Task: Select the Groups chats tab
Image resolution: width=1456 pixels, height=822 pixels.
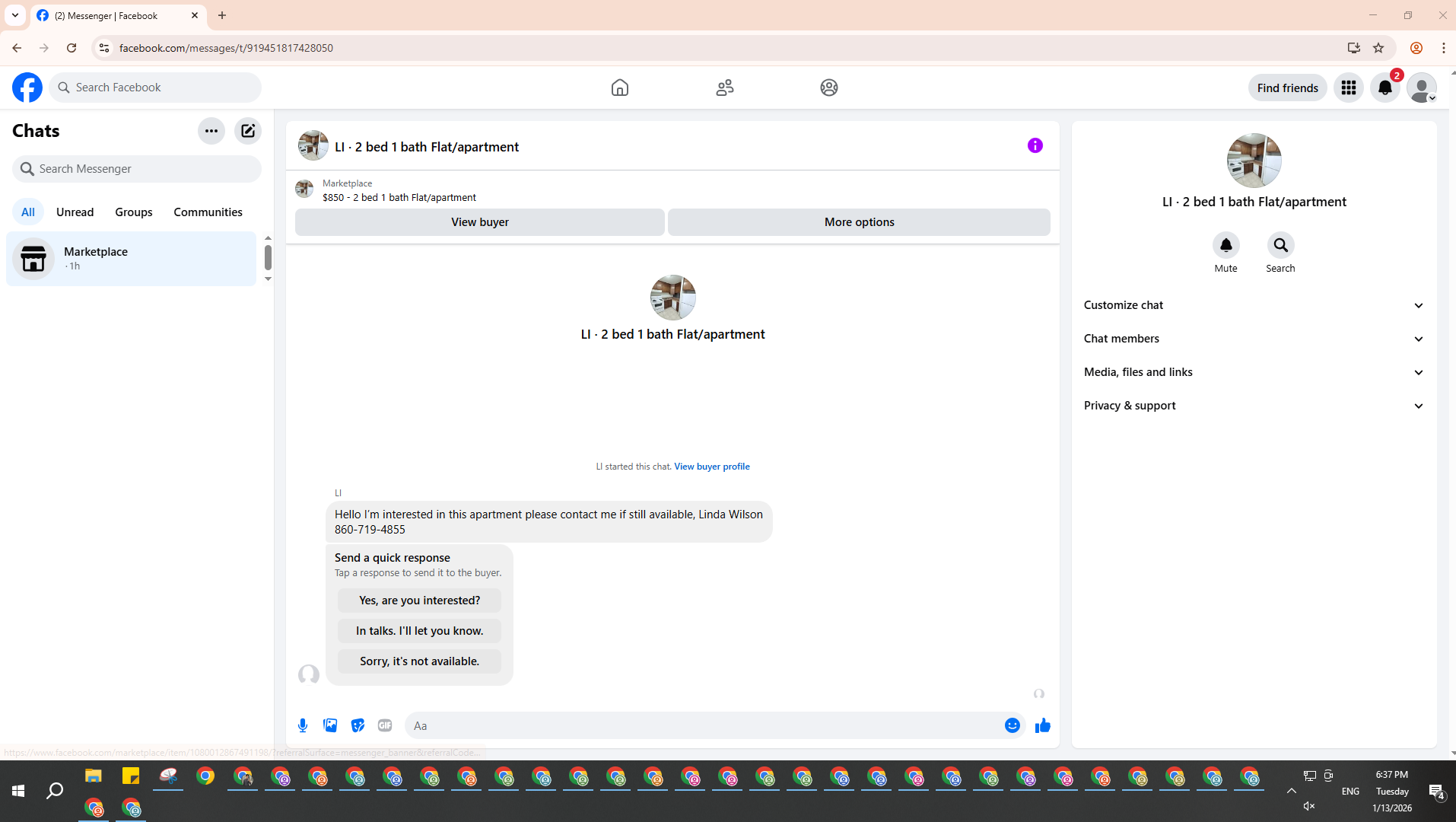Action: [x=134, y=212]
